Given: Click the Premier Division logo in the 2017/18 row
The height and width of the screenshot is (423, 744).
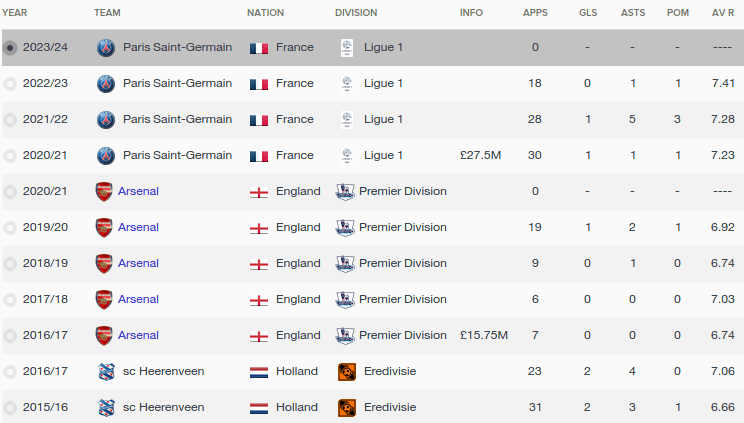Looking at the screenshot, I should pos(345,299).
